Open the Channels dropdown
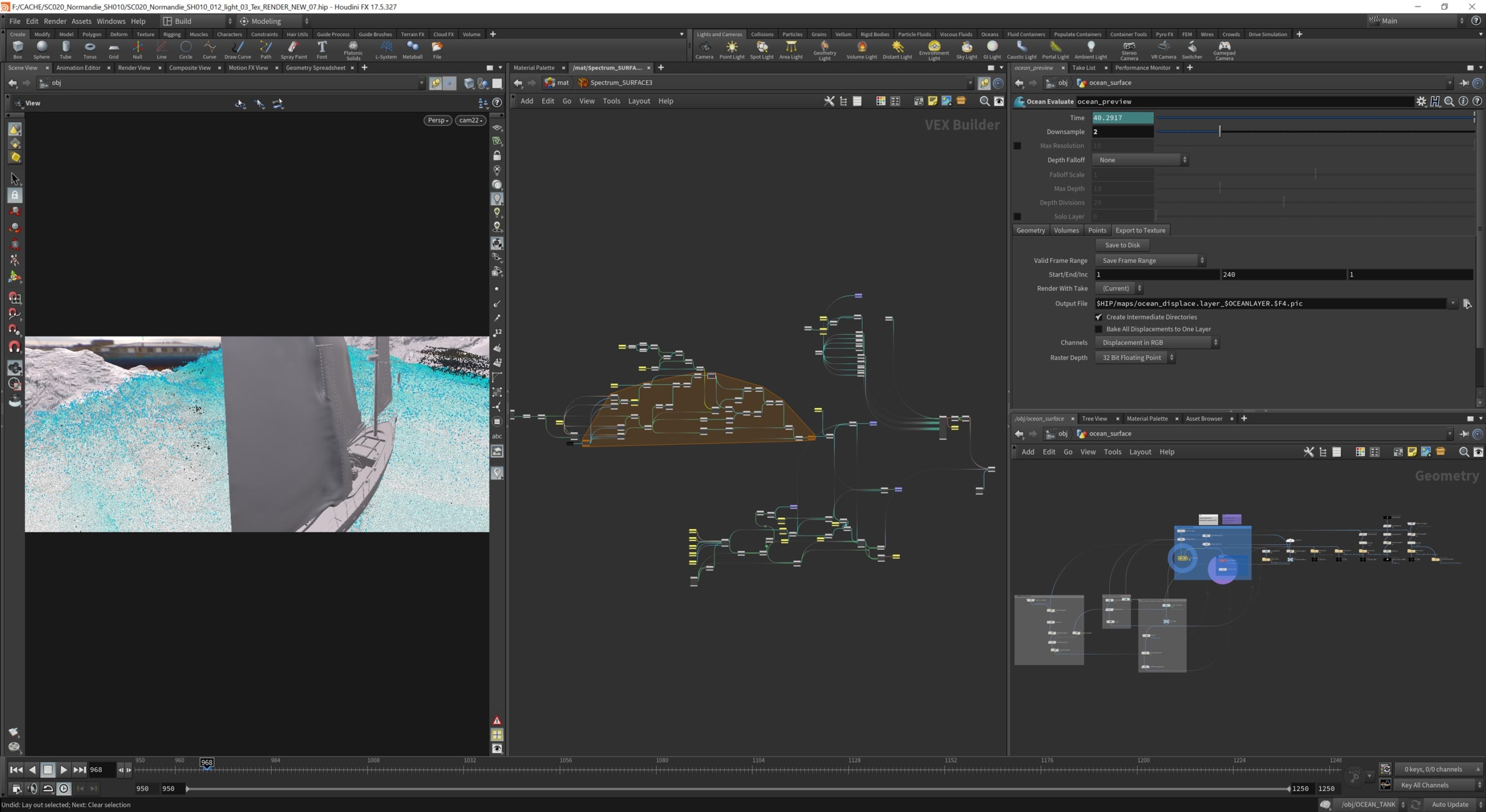 point(1157,342)
